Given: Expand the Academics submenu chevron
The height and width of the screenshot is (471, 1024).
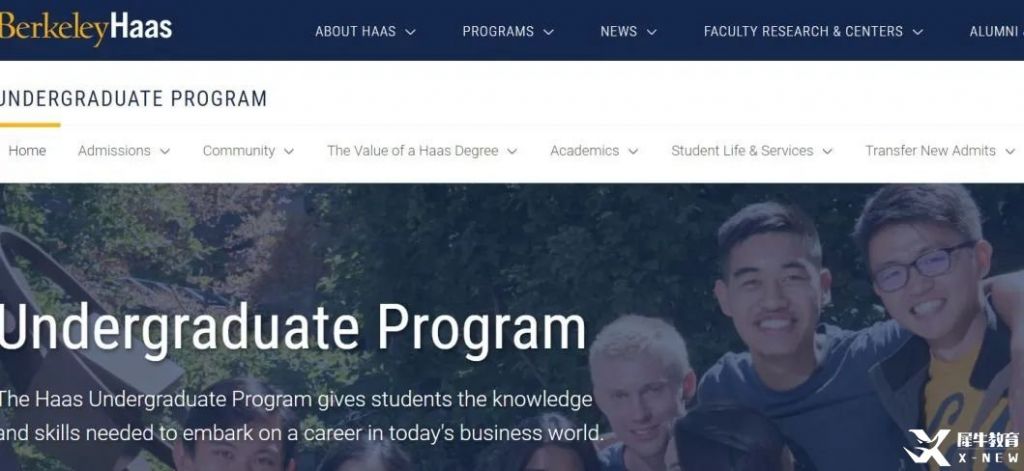Looking at the screenshot, I should 633,152.
